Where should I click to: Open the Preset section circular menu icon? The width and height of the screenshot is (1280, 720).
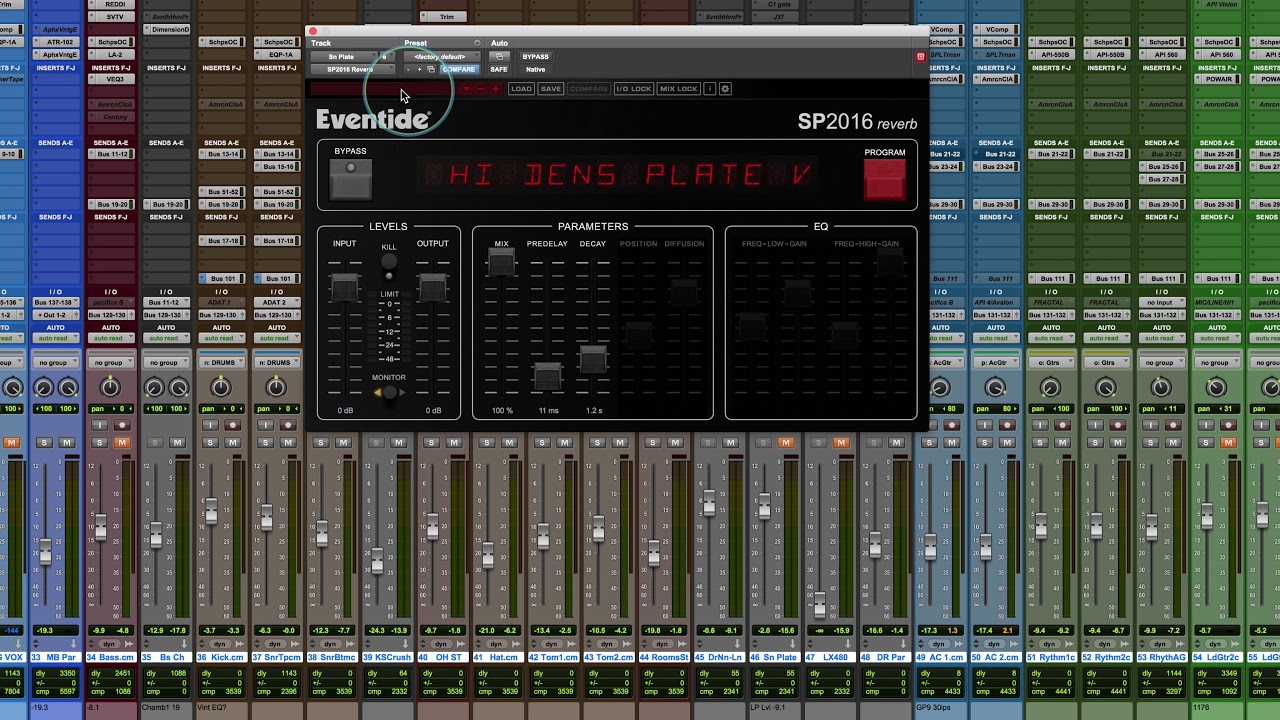tap(477, 43)
